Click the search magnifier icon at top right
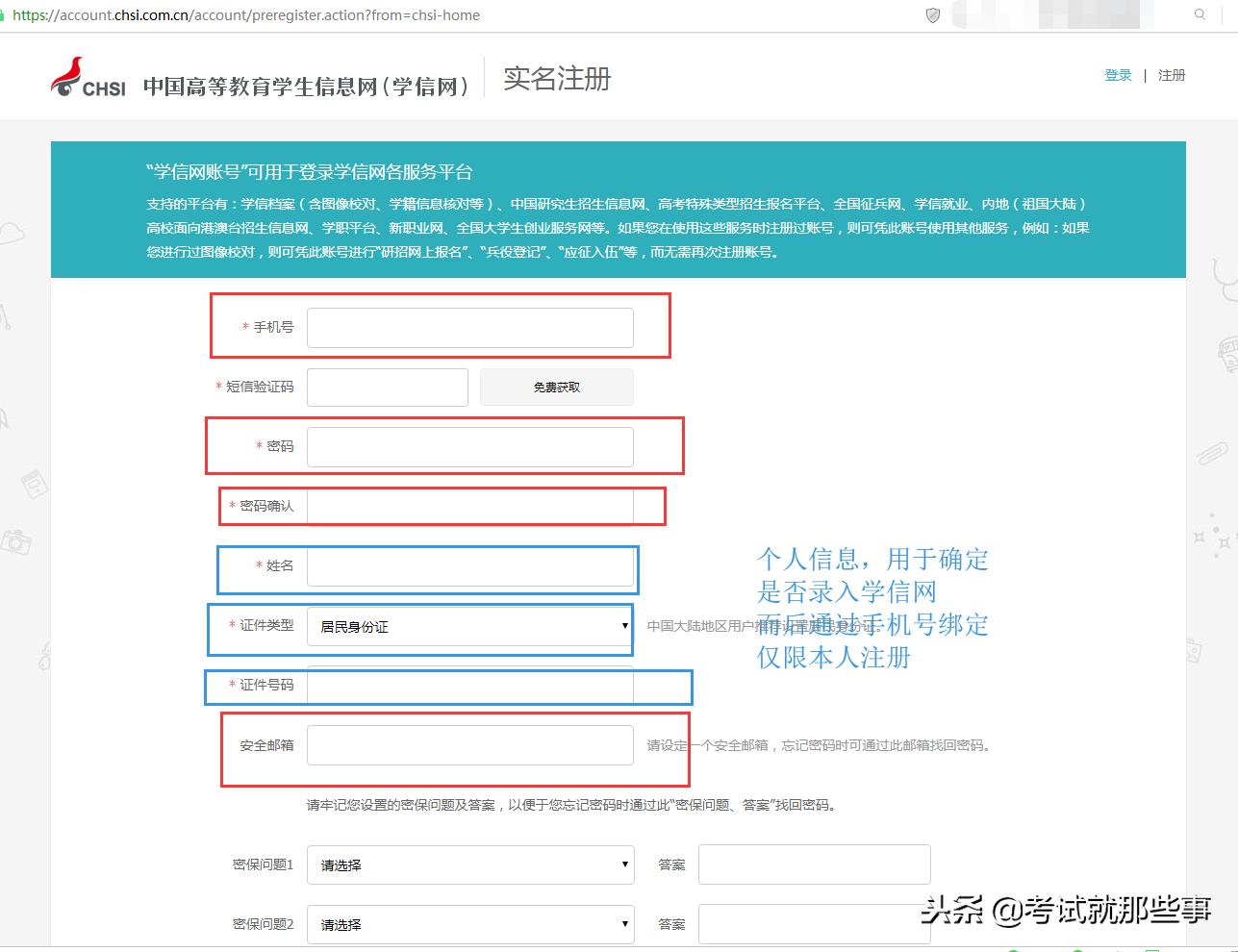The width and height of the screenshot is (1238, 952). pos(1199,14)
